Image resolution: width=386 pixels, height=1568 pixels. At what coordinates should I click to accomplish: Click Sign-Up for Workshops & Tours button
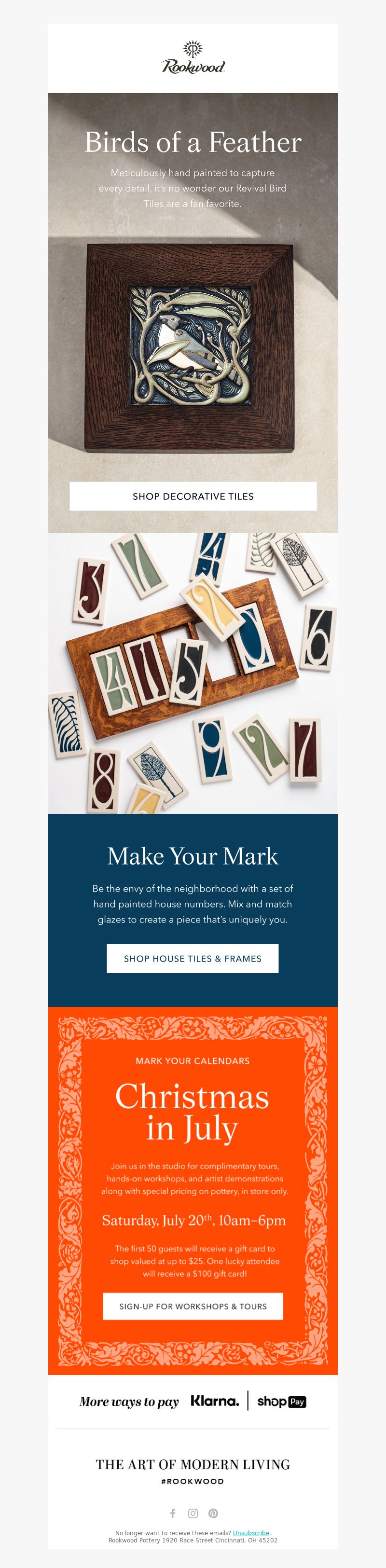[193, 1306]
